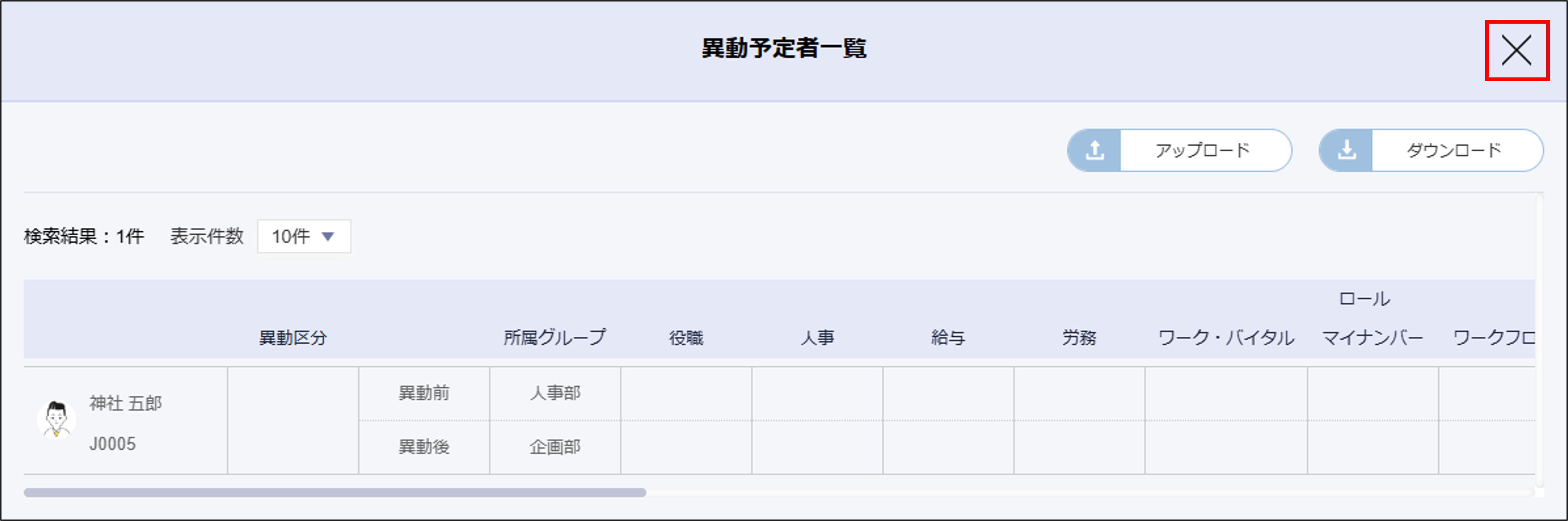Click the 給与 role column header
Viewport: 1568px width, 521px height.
[948, 338]
